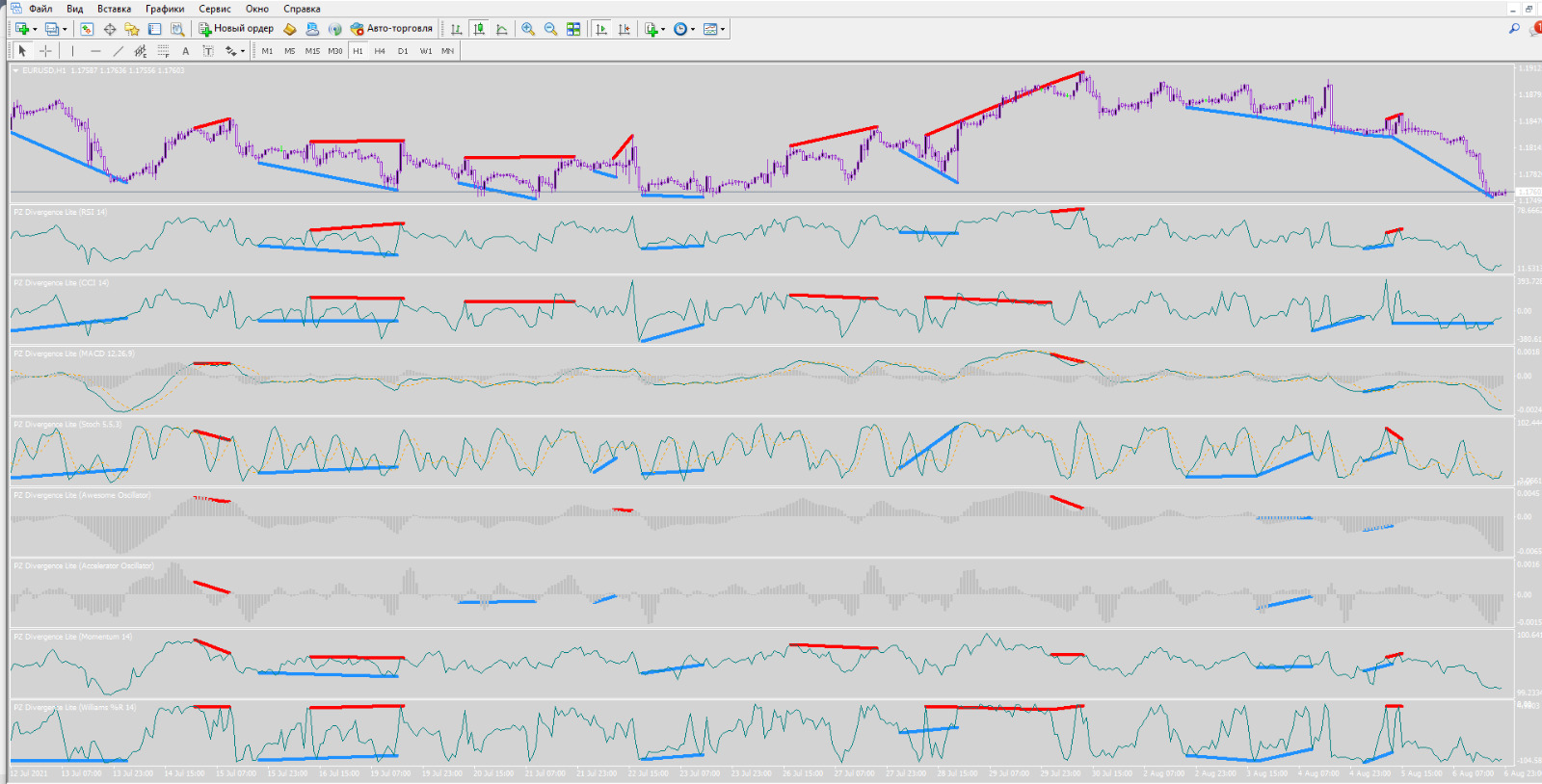Click the Новый ордер button
This screenshot has height=784, width=1542.
click(236, 29)
